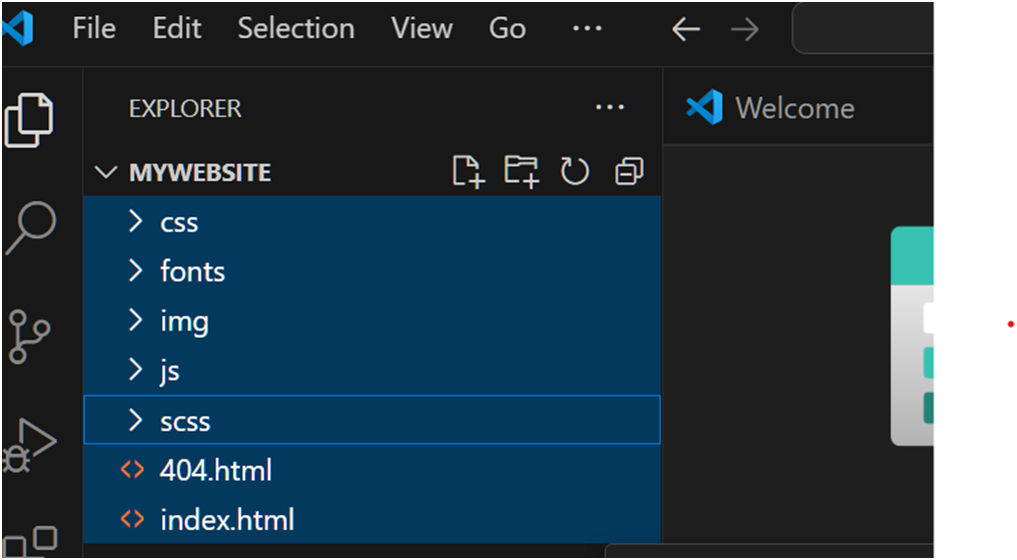Screen dimensions: 1017x560
Task: Open the Selection menu
Action: tap(296, 29)
